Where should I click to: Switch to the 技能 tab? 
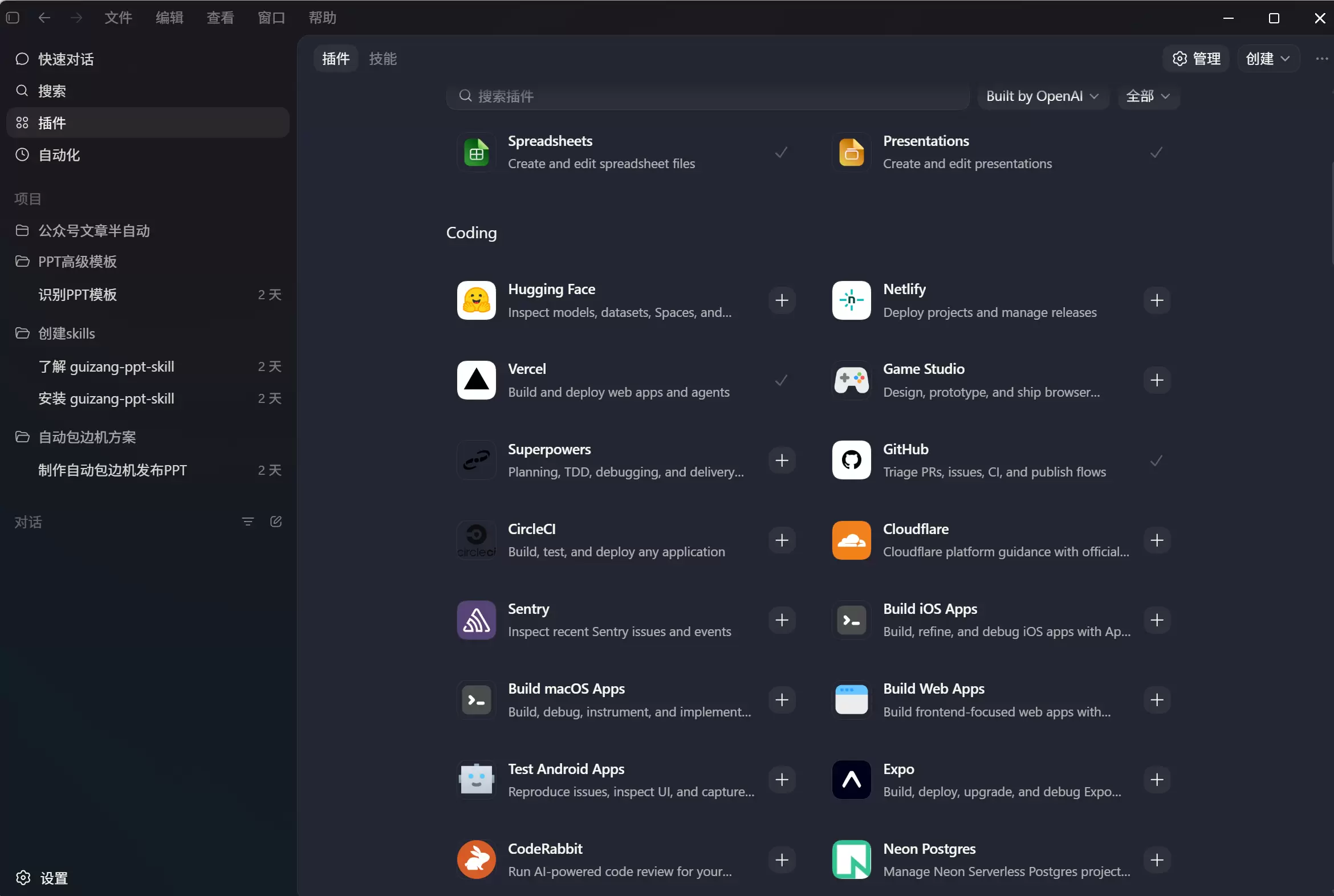(383, 59)
